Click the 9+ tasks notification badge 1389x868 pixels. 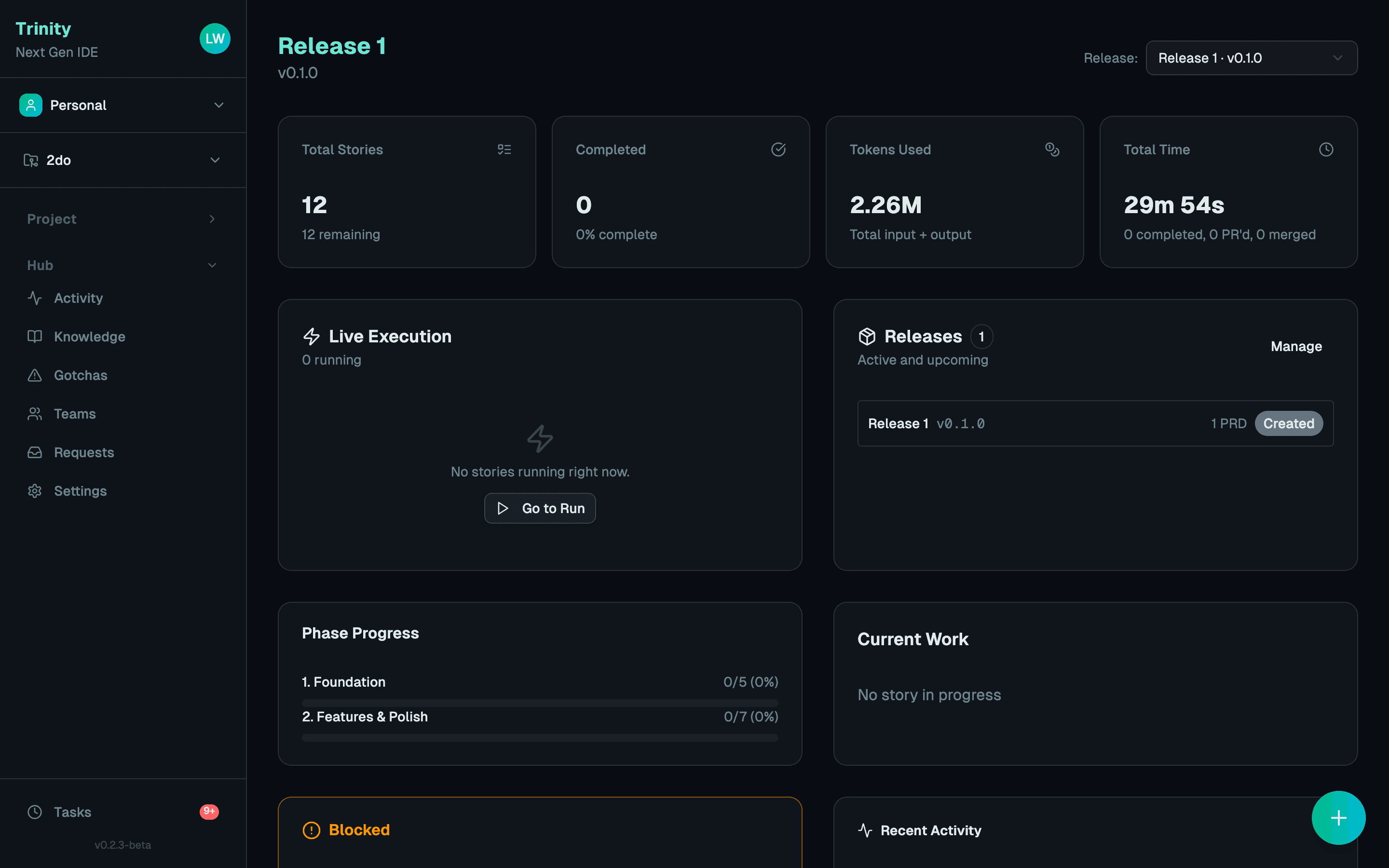click(209, 811)
